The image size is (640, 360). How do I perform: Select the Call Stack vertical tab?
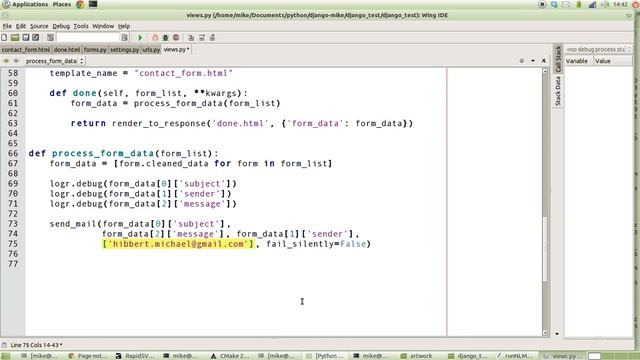558,59
